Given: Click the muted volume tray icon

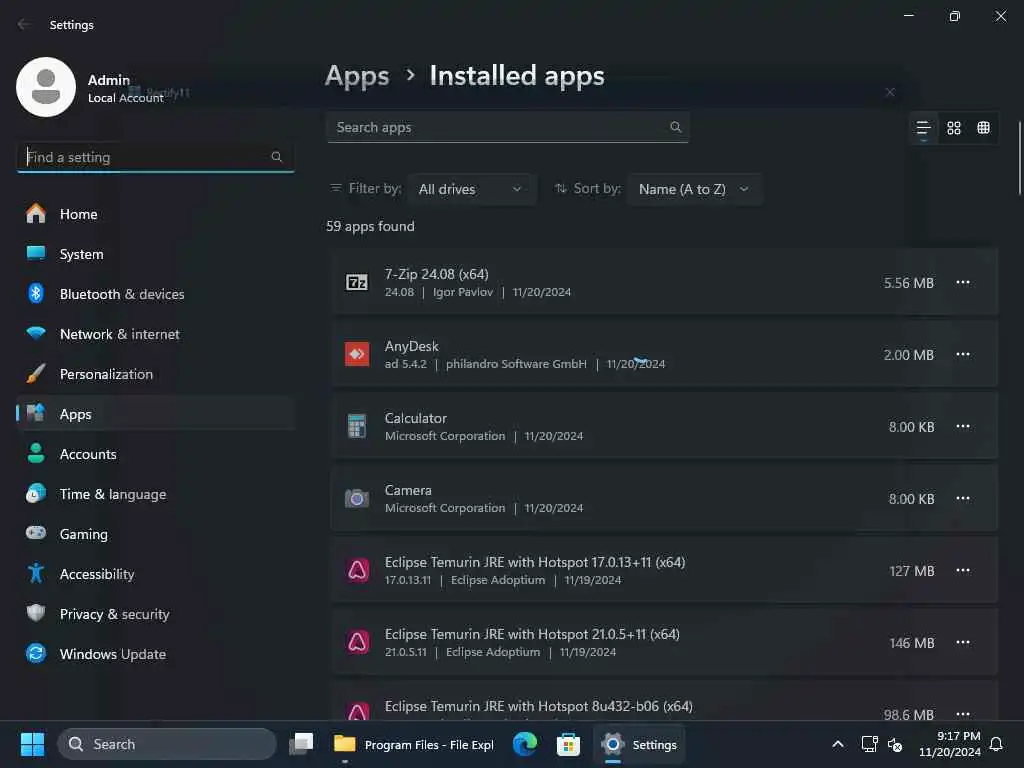Looking at the screenshot, I should coord(895,744).
